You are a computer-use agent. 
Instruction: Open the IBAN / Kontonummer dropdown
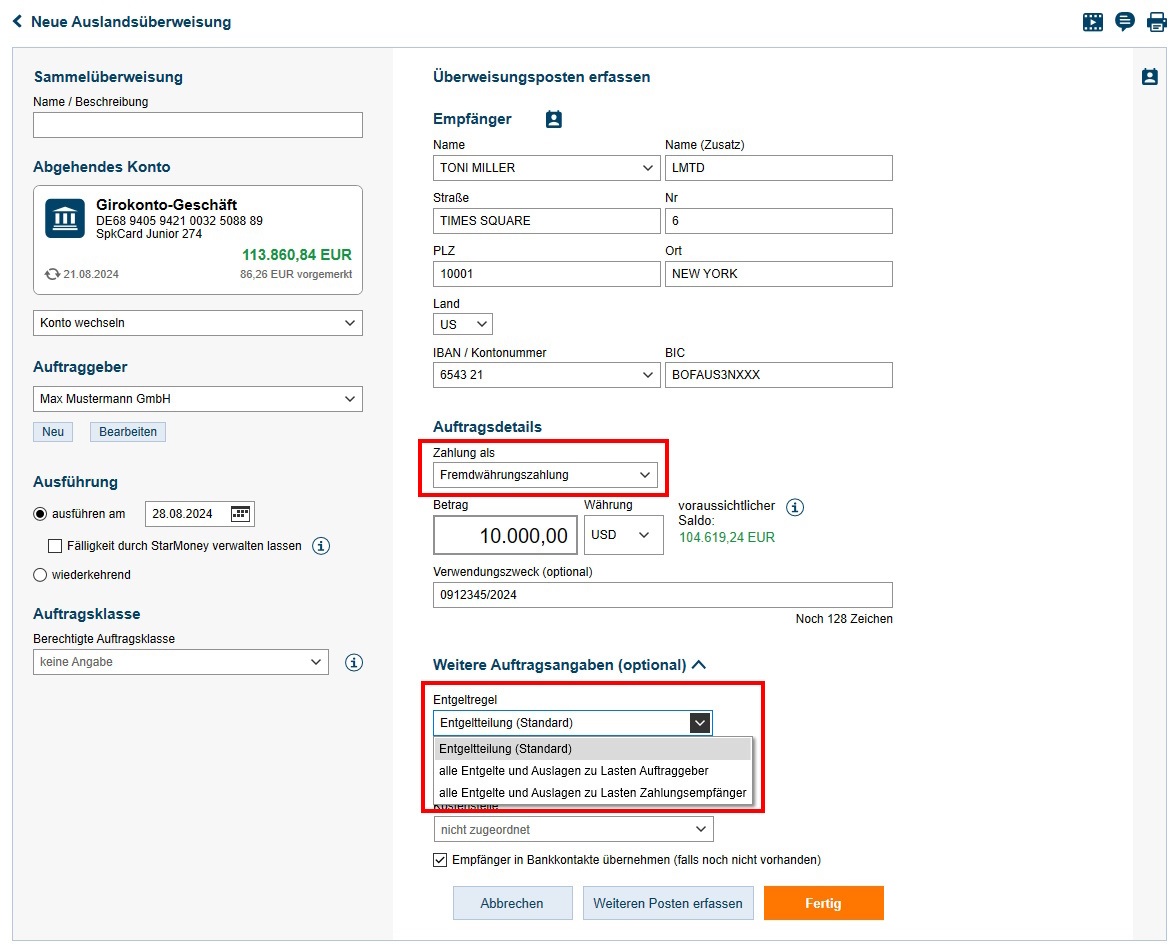pos(547,375)
